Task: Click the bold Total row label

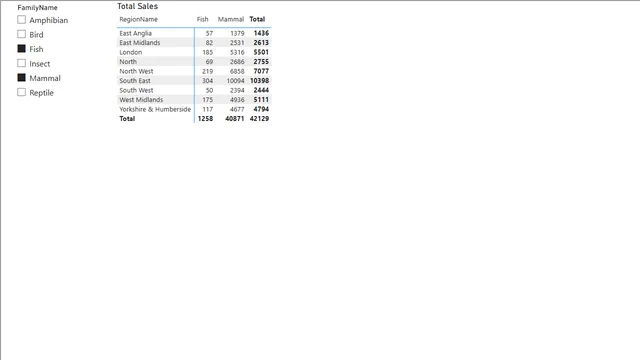Action: point(127,118)
